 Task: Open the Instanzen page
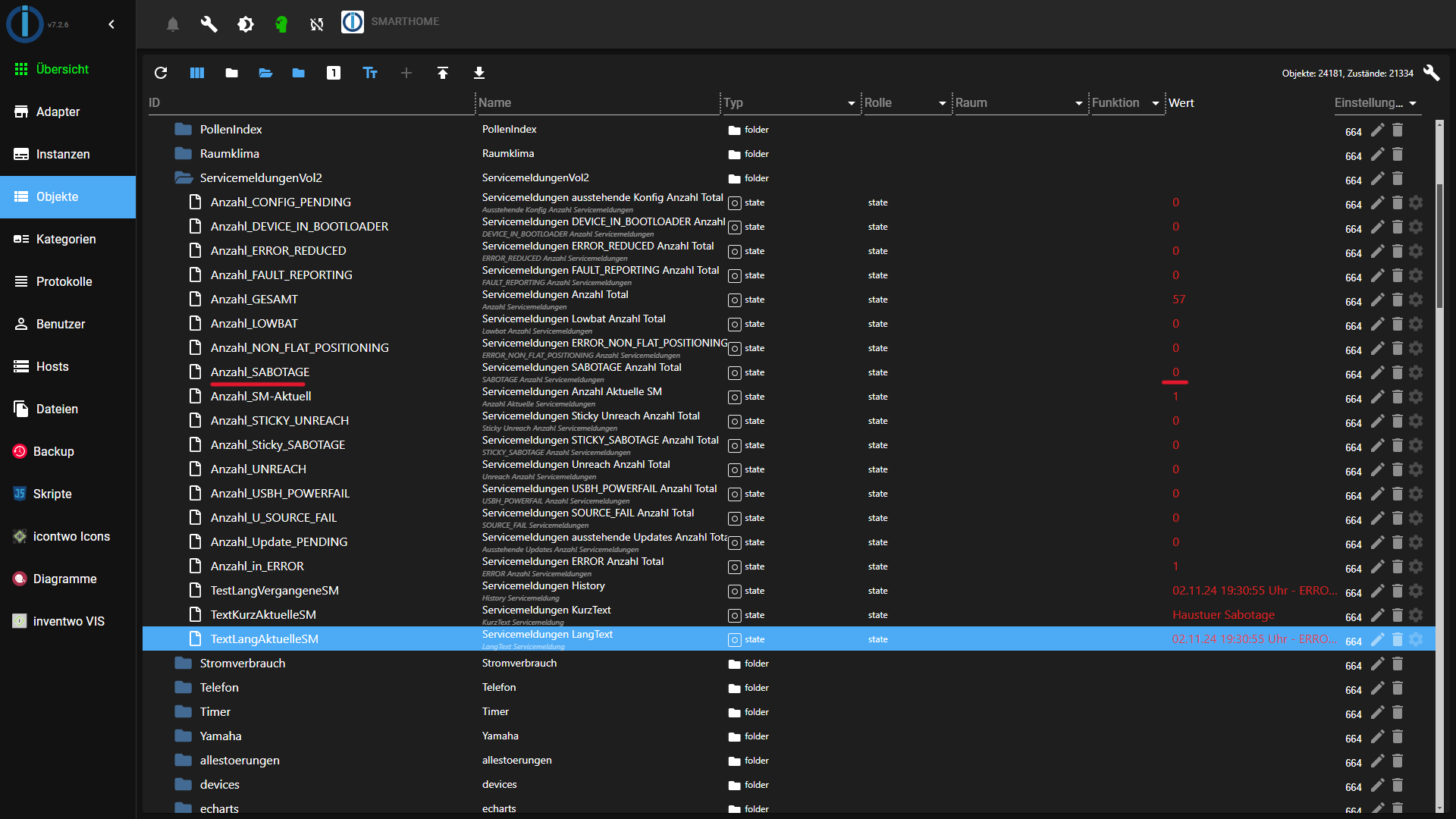[68, 154]
